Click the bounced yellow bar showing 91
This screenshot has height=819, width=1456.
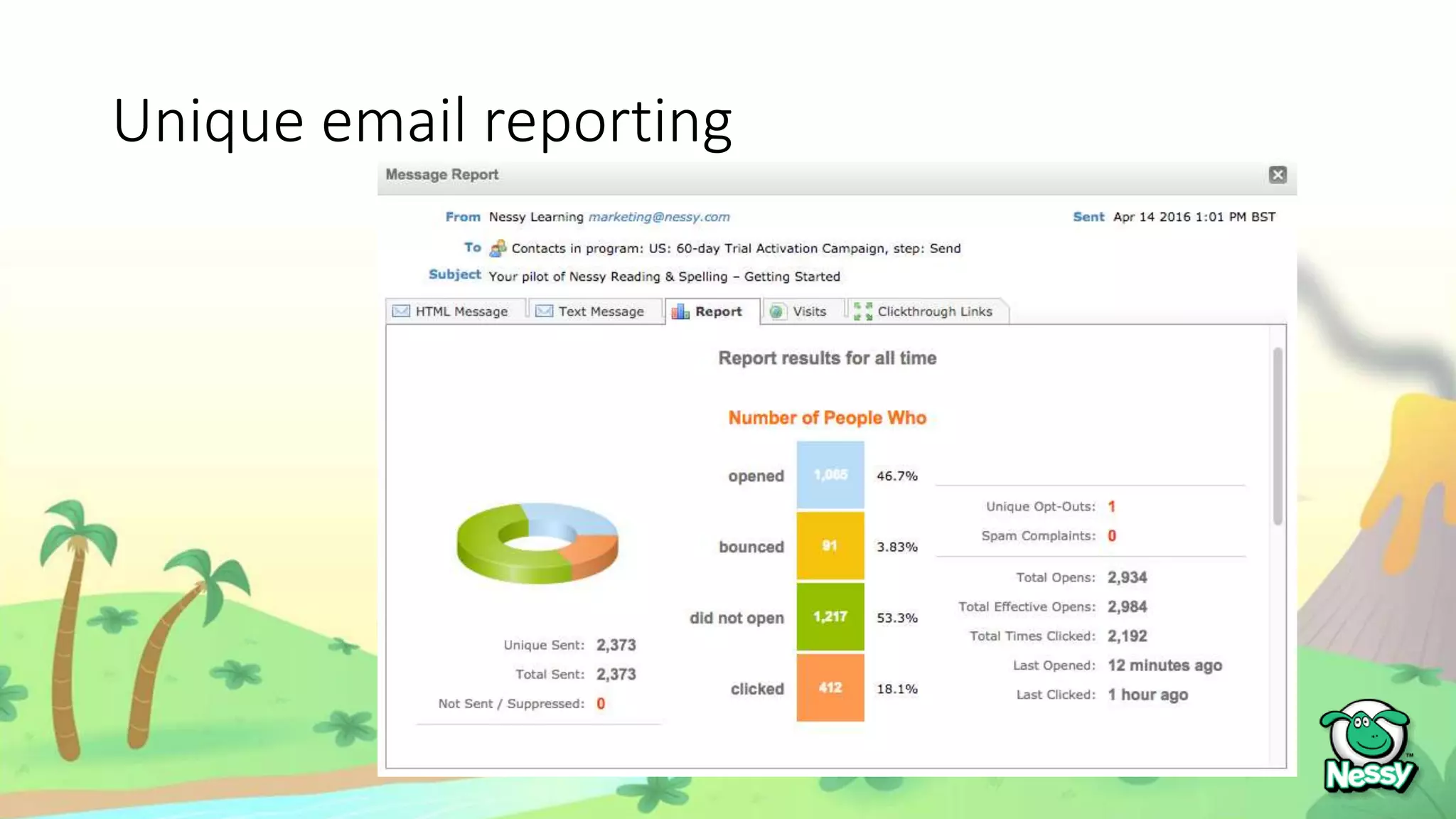[x=830, y=546]
